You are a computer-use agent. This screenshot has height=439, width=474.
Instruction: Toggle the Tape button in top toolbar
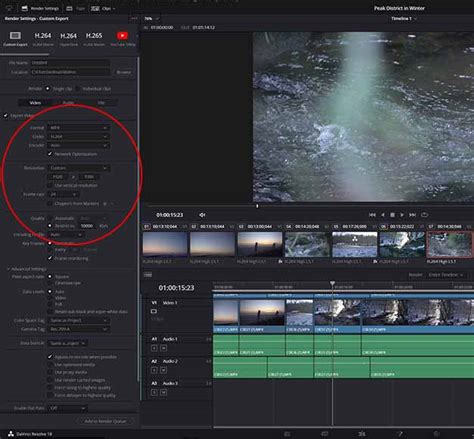click(x=76, y=8)
